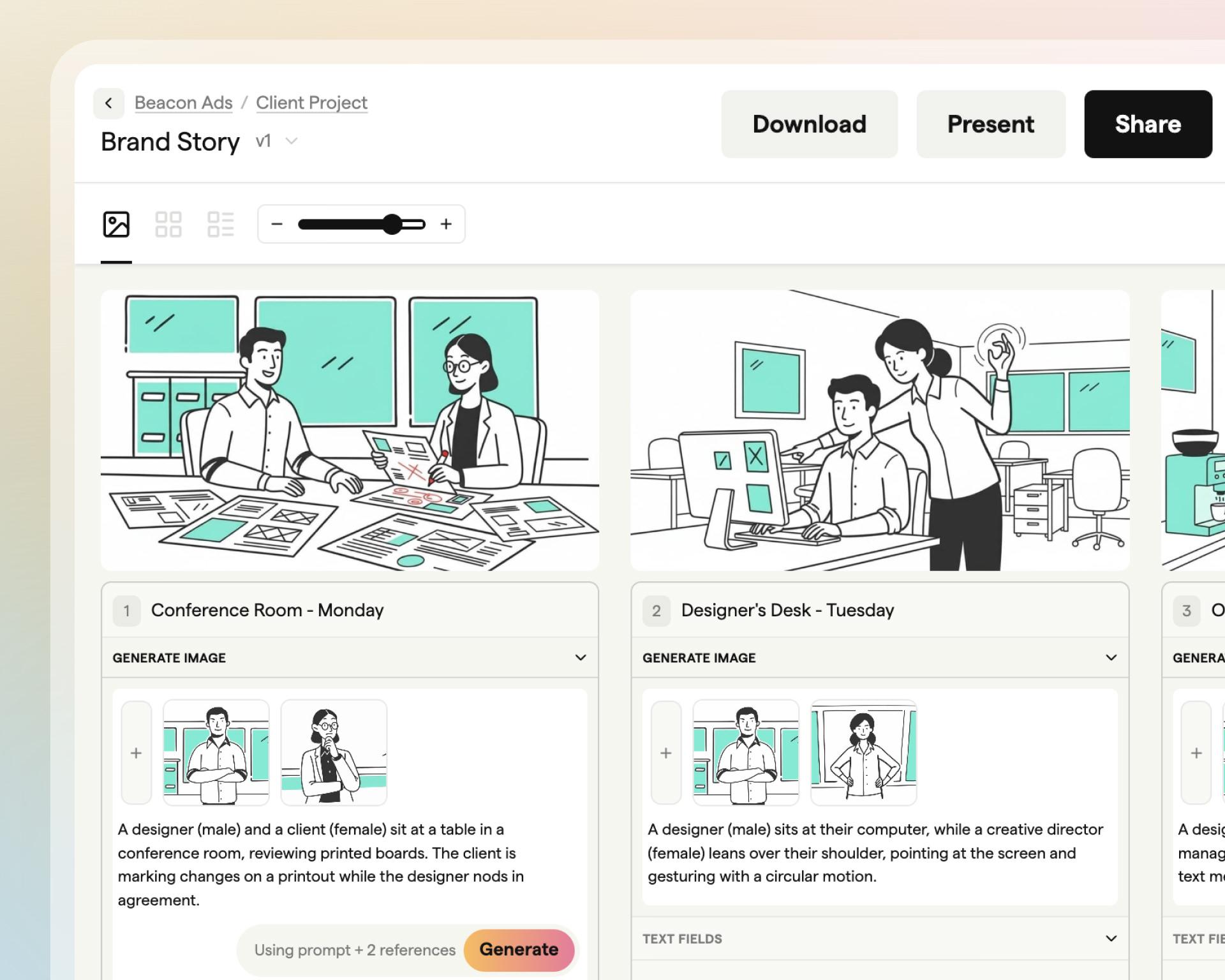Switch to the list view icon

point(221,225)
